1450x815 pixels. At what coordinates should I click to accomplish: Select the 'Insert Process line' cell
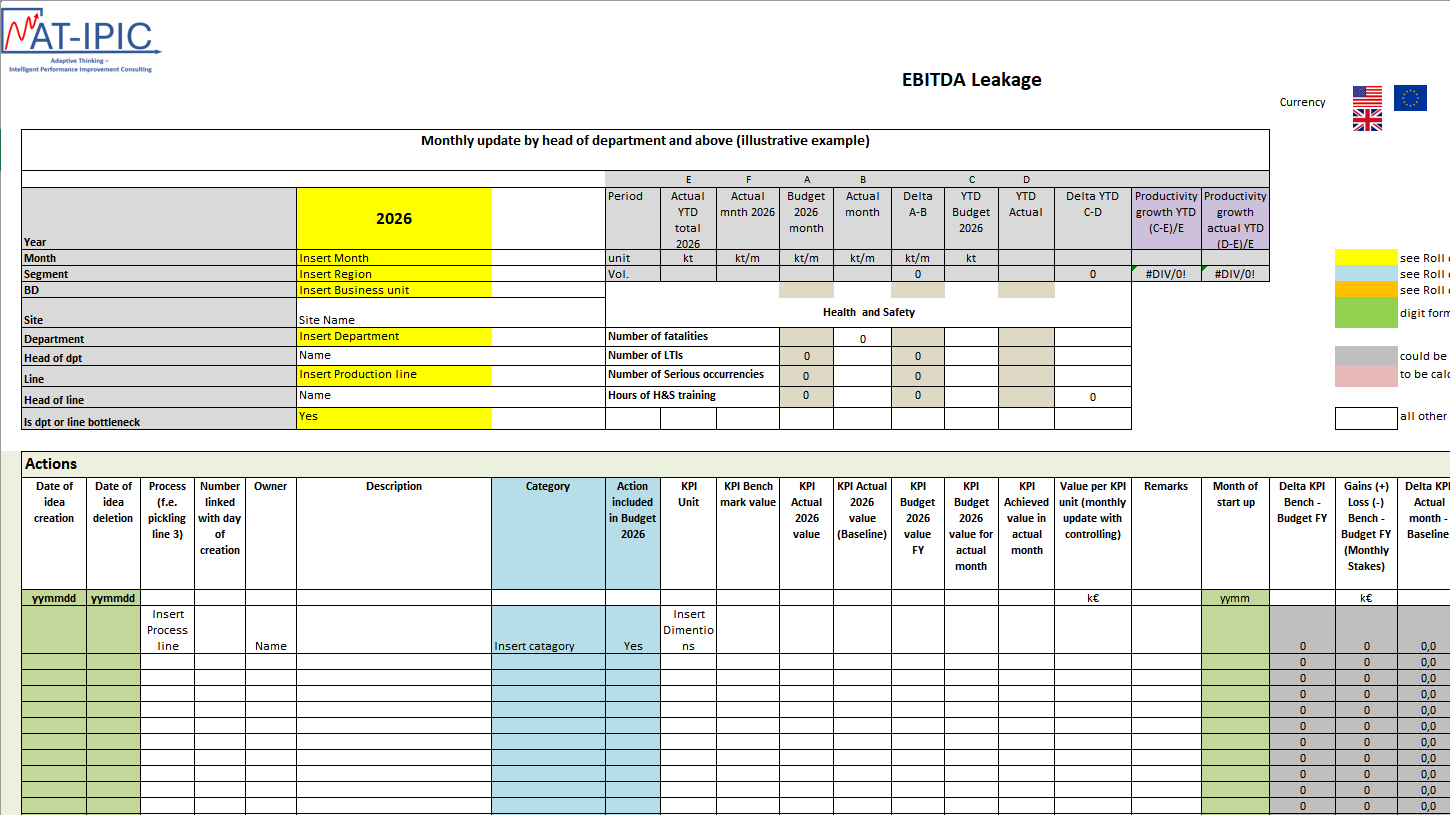[167, 630]
